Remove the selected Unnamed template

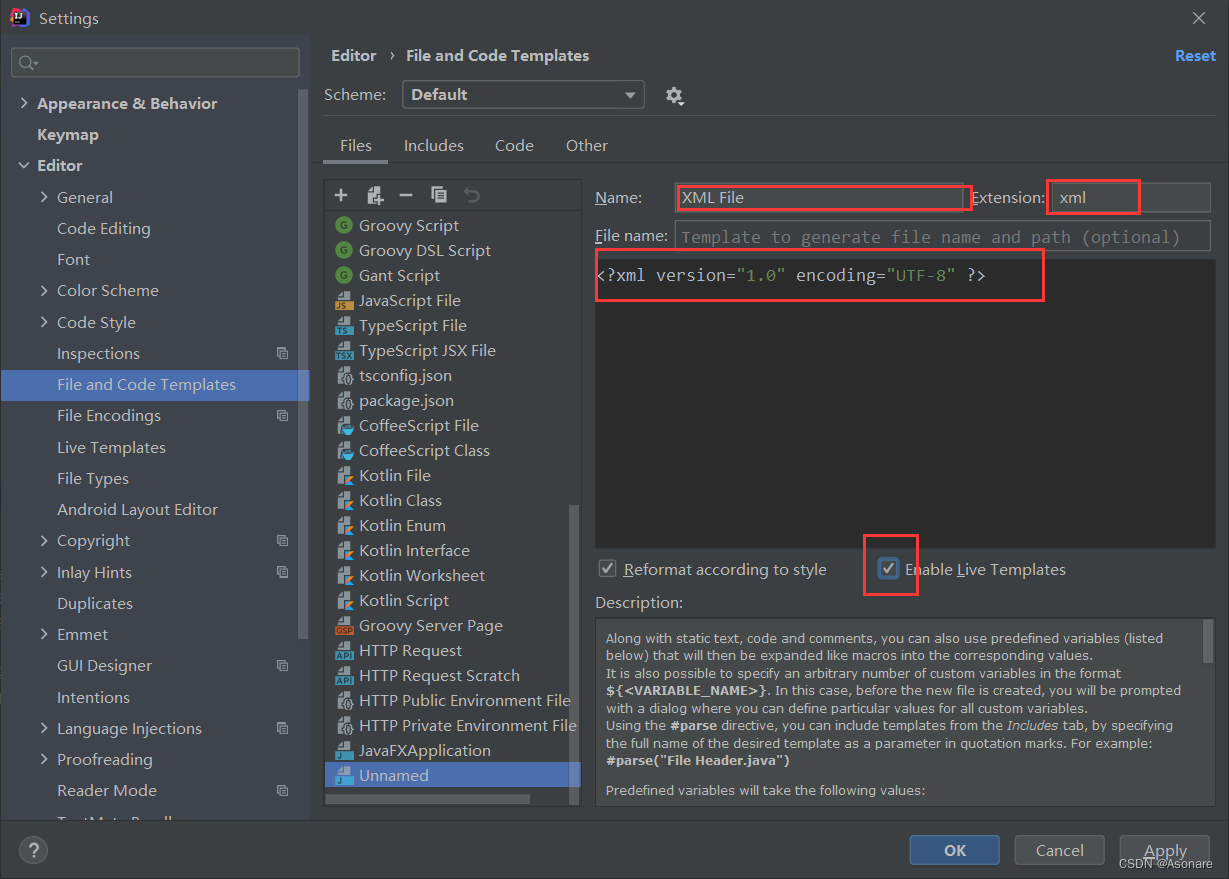[x=407, y=195]
